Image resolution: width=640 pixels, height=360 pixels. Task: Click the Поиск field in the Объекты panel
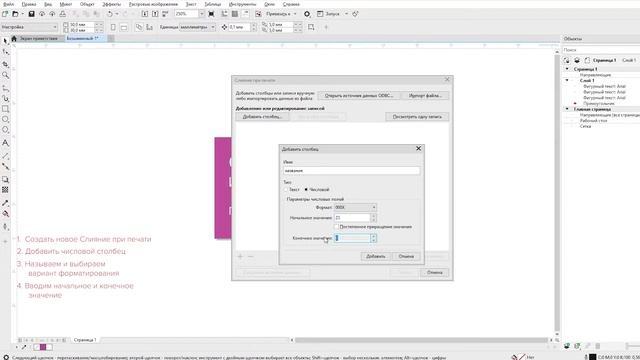[601, 50]
